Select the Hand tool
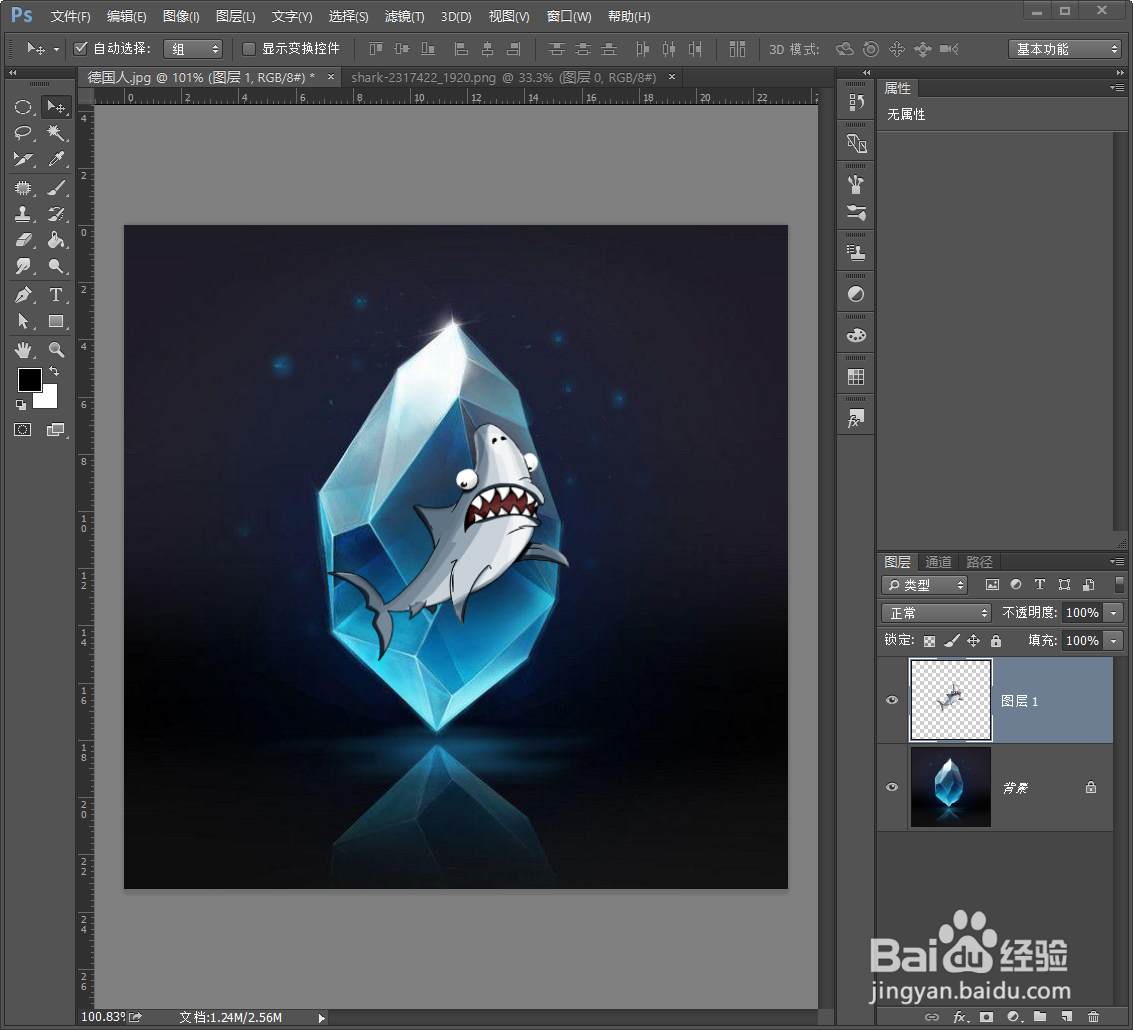The image size is (1133, 1030). [x=23, y=351]
